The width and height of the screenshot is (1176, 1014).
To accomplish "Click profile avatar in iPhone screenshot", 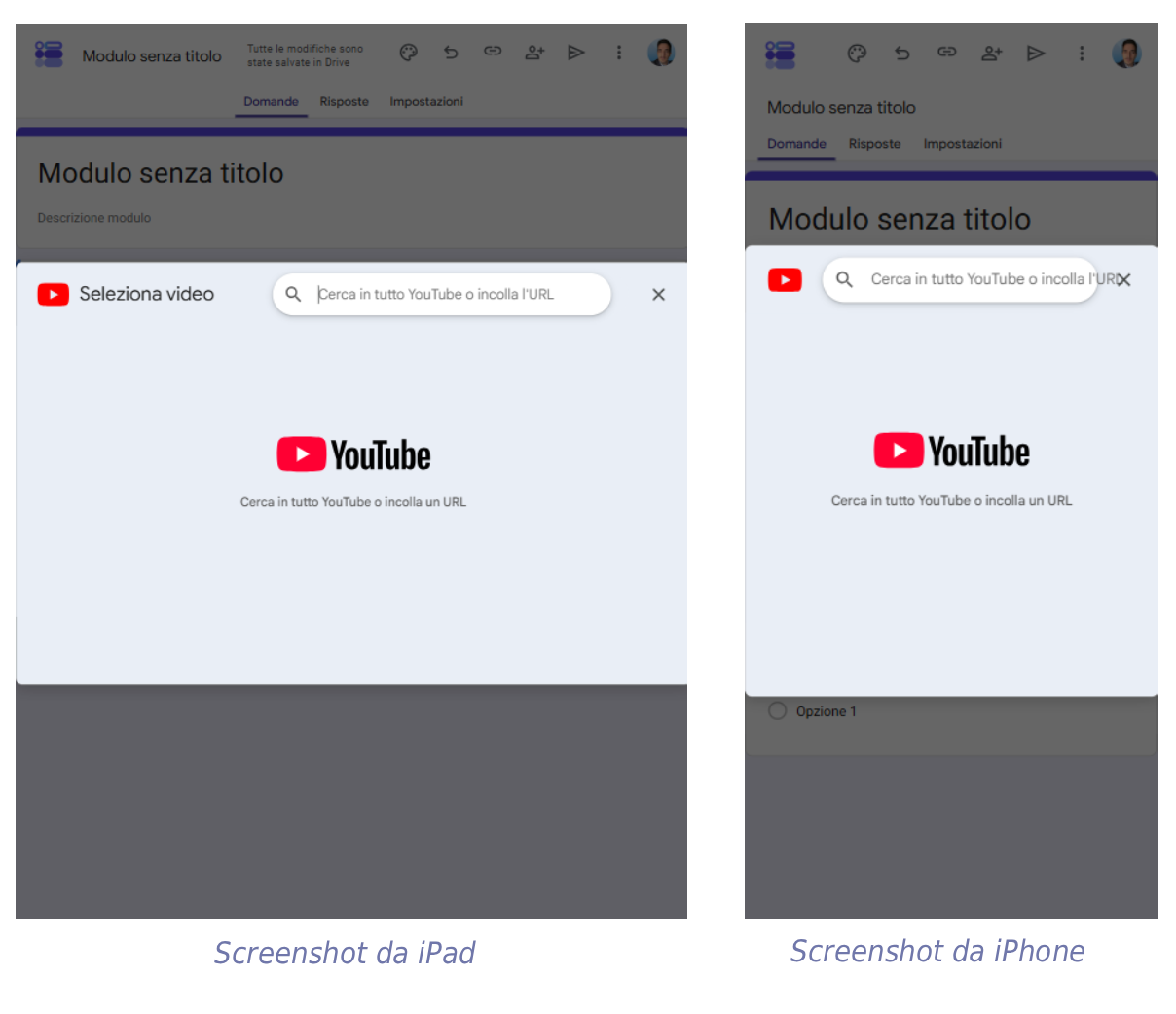I will tap(1126, 54).
